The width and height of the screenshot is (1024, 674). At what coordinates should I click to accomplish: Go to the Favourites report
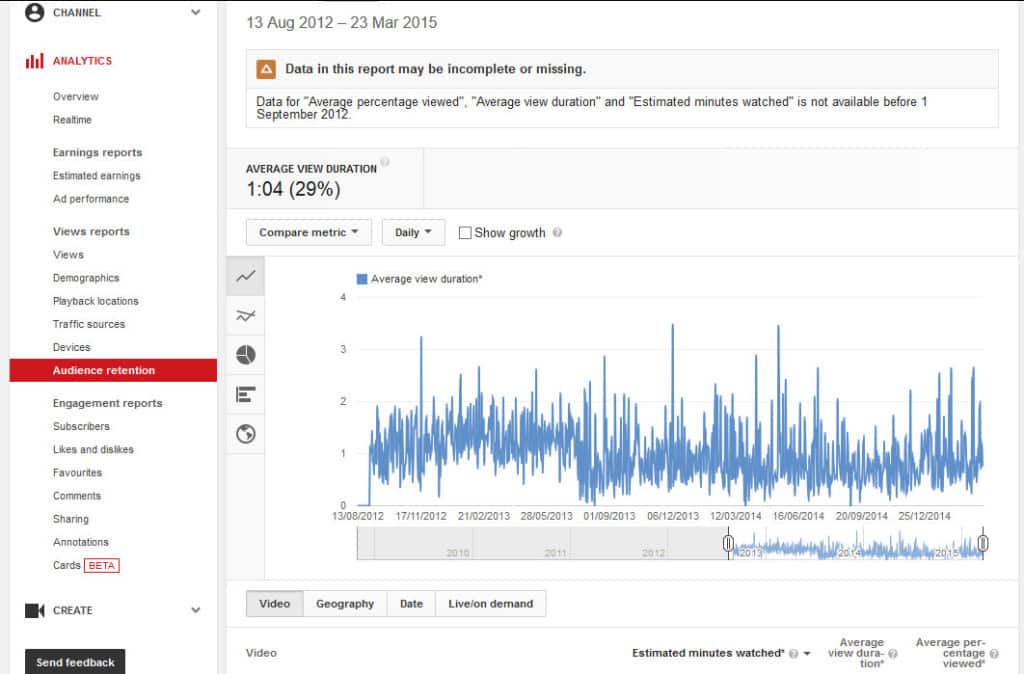(78, 473)
